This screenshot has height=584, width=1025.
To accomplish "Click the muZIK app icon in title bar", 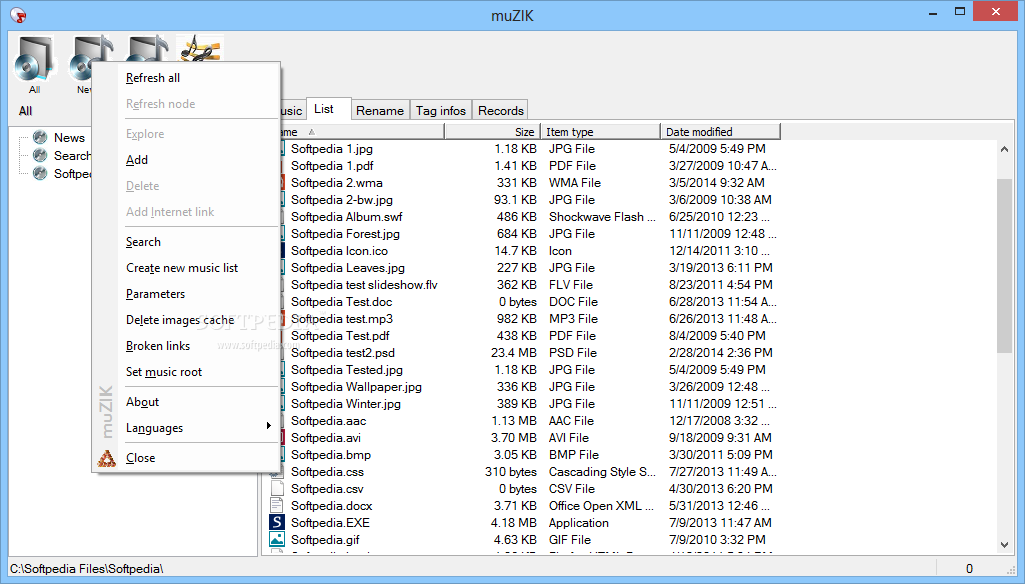I will [18, 14].
